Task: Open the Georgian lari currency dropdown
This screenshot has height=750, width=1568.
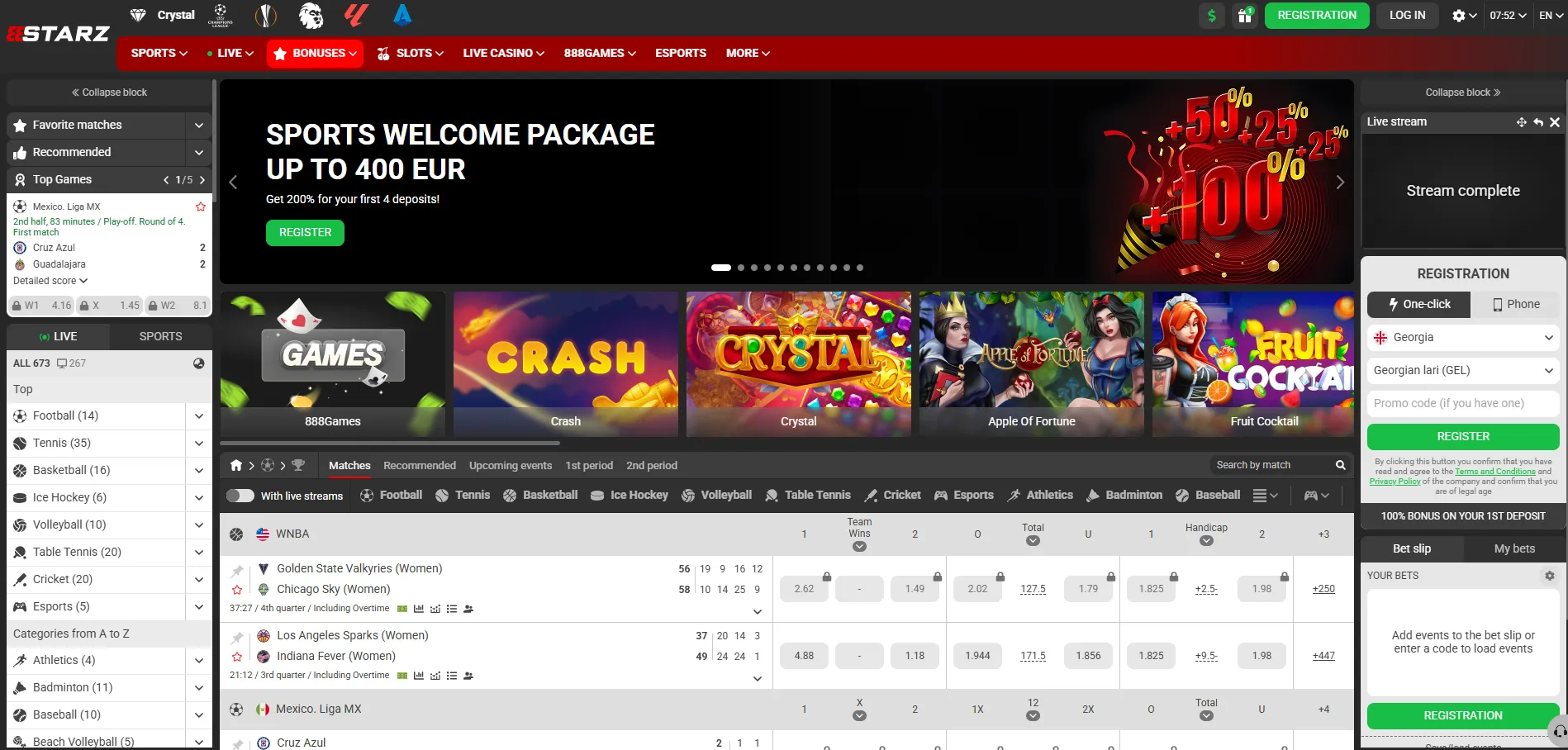Action: 1463,370
